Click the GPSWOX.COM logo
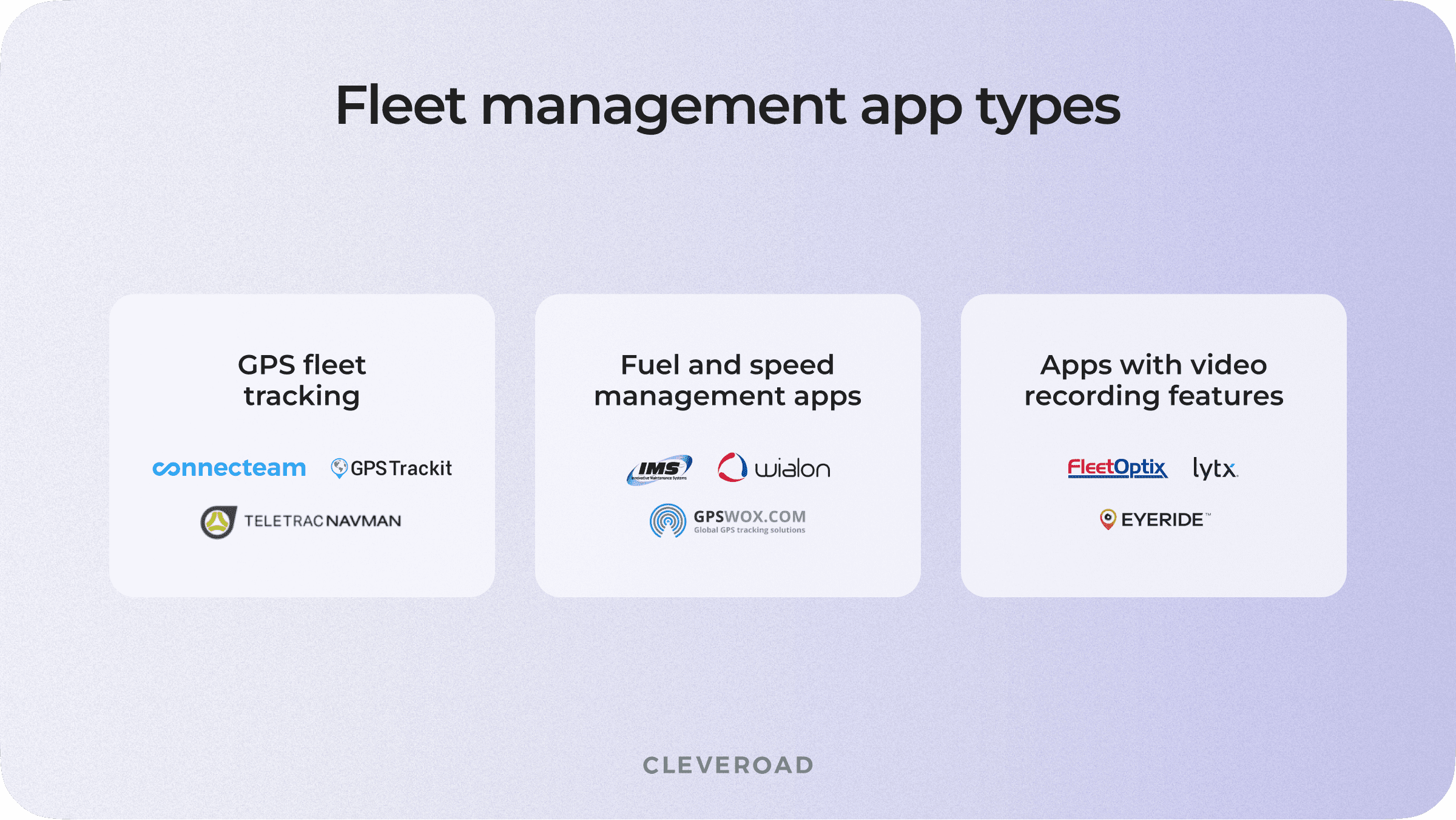This screenshot has width=1456, height=820. 727,521
